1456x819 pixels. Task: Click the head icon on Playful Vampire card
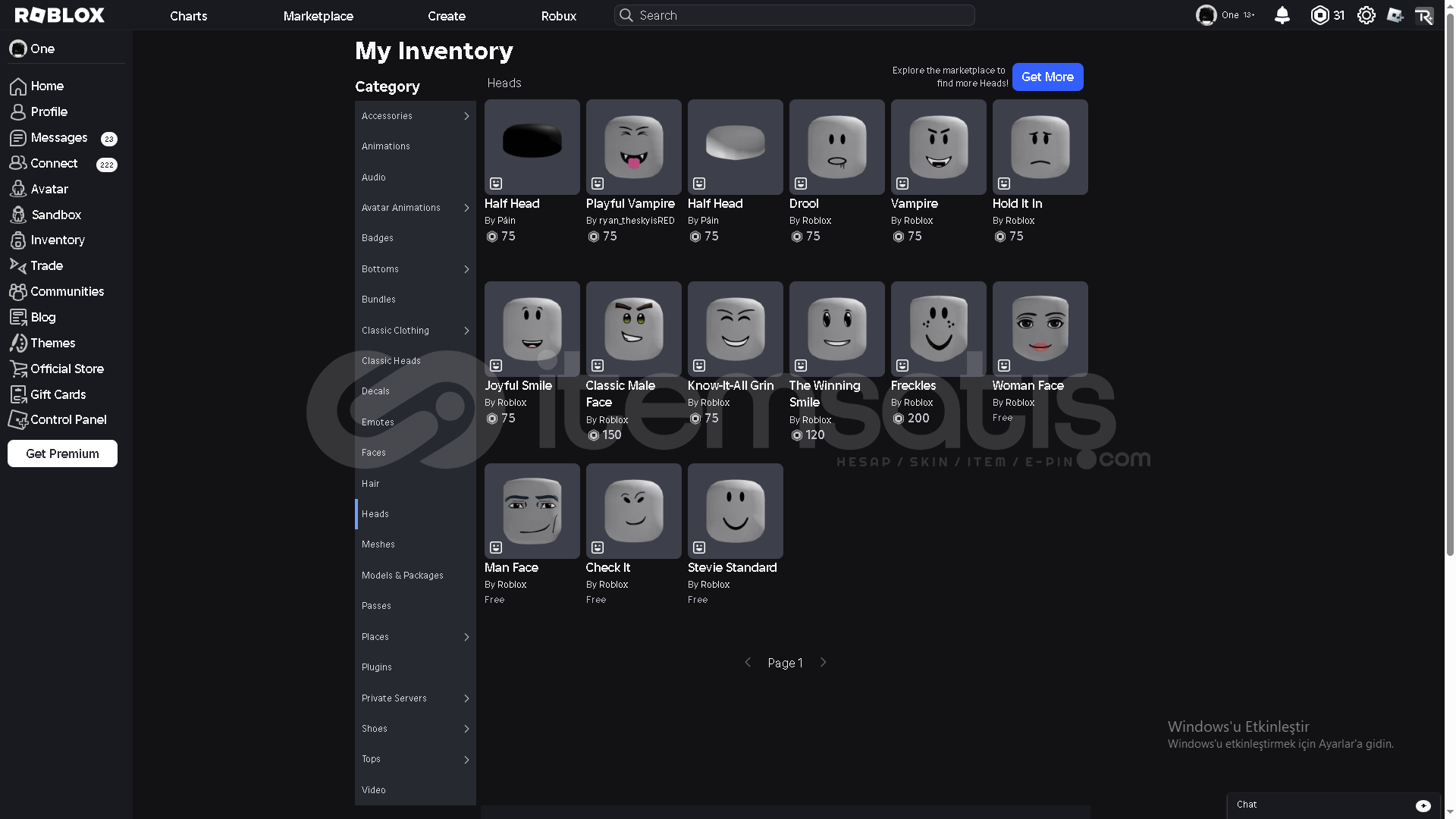pyautogui.click(x=598, y=184)
